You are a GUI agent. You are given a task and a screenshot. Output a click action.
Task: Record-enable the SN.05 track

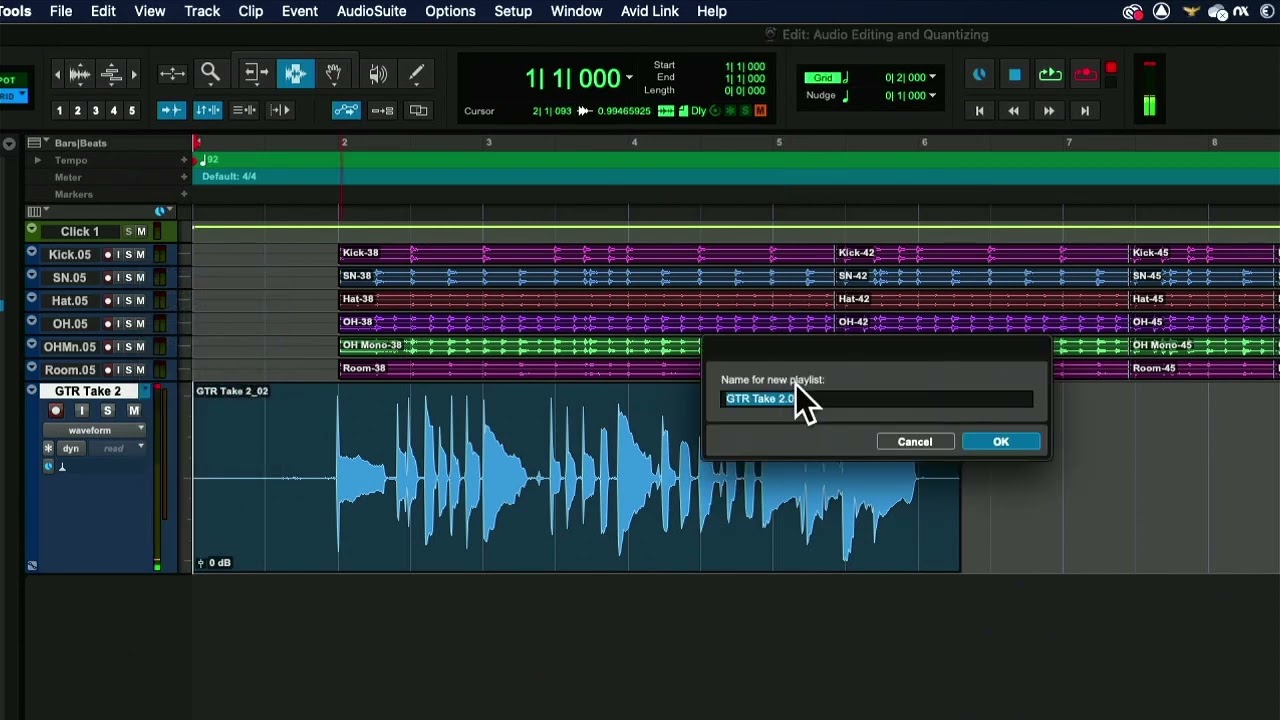click(x=107, y=278)
